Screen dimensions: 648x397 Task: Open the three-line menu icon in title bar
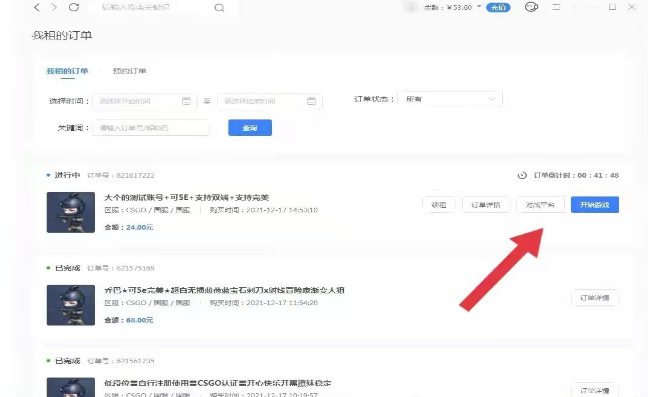tap(556, 7)
